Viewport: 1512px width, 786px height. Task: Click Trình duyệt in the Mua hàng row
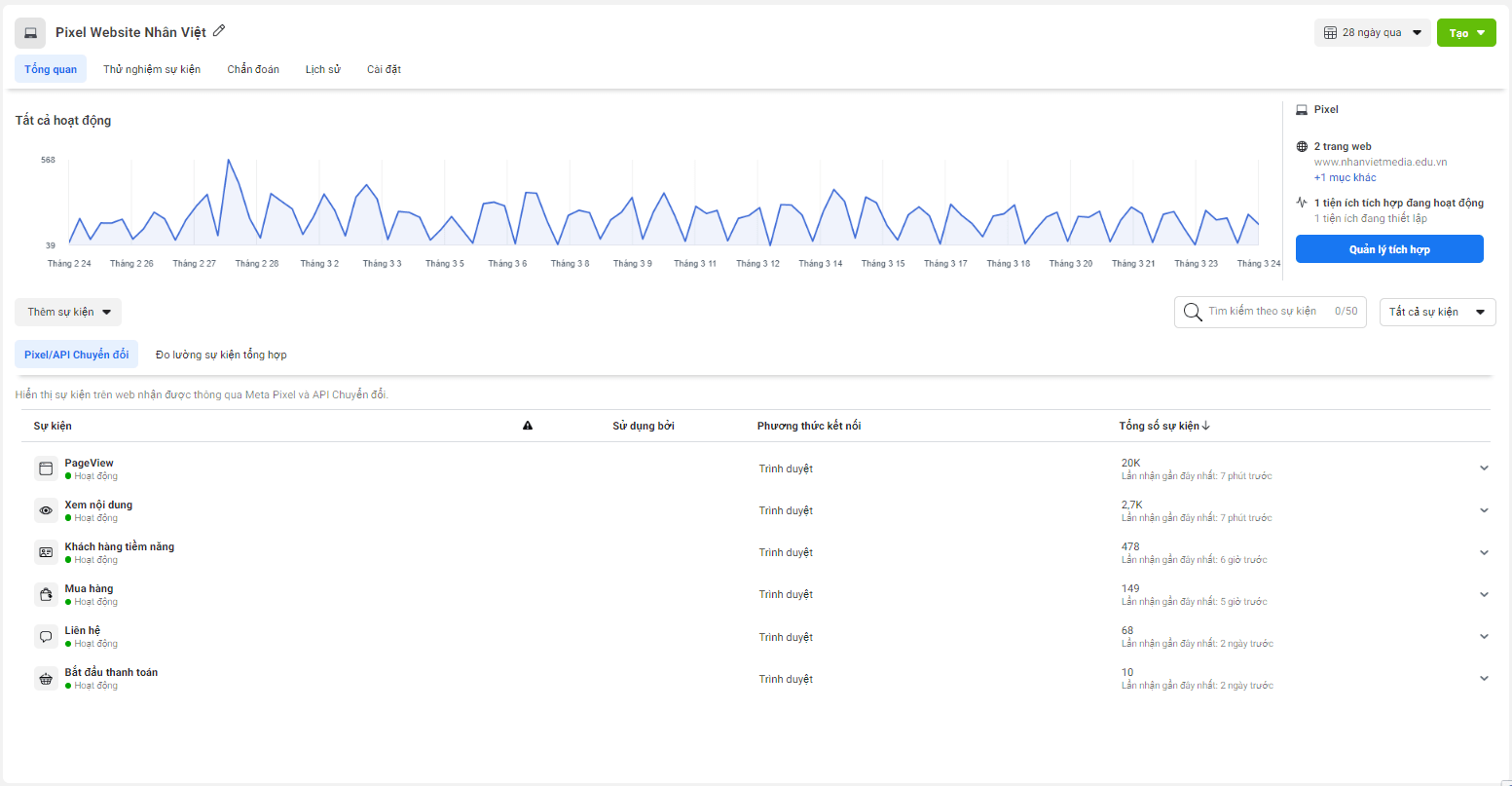pos(786,594)
